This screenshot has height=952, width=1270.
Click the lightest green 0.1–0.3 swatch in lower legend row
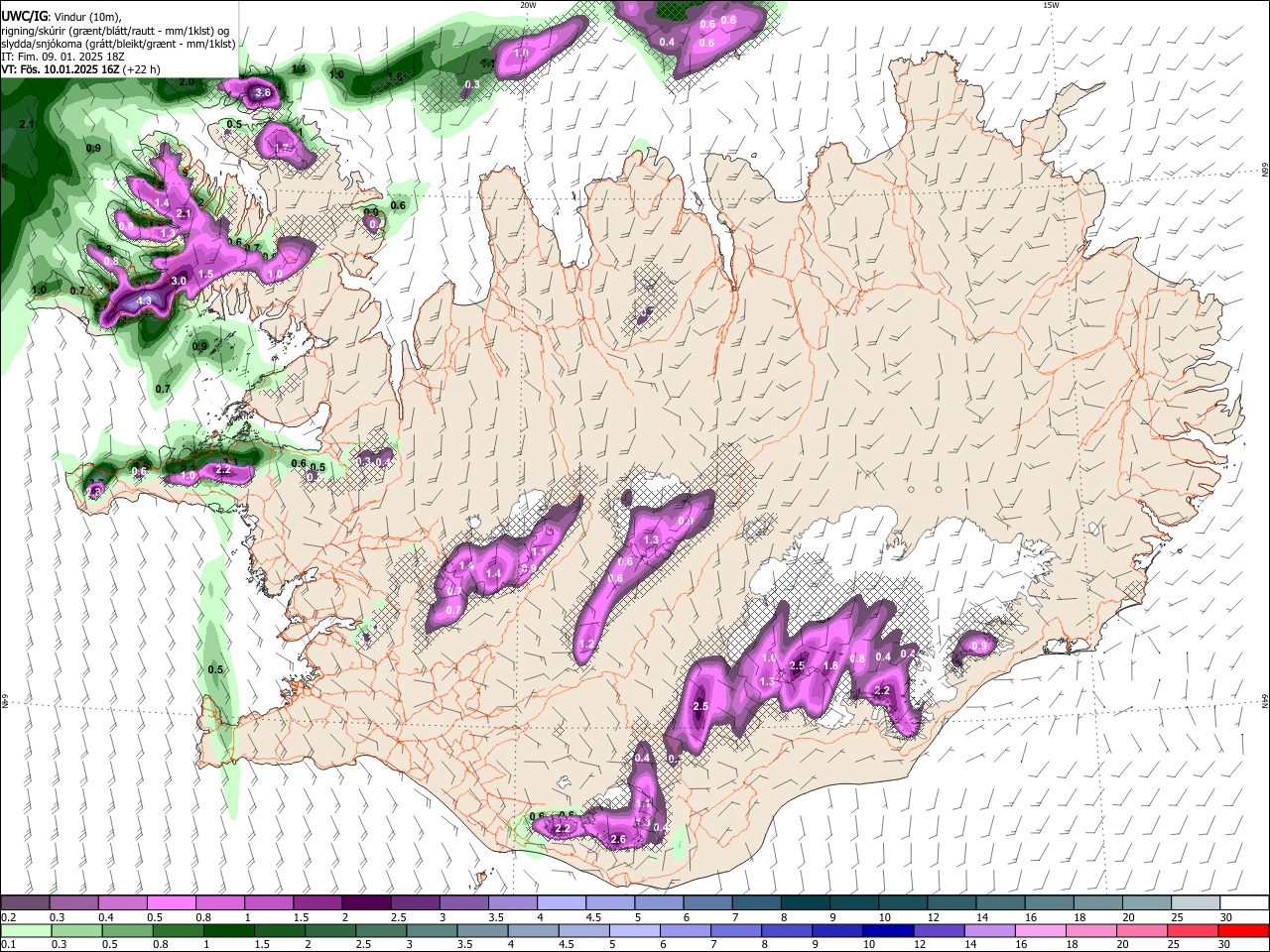coord(26,930)
